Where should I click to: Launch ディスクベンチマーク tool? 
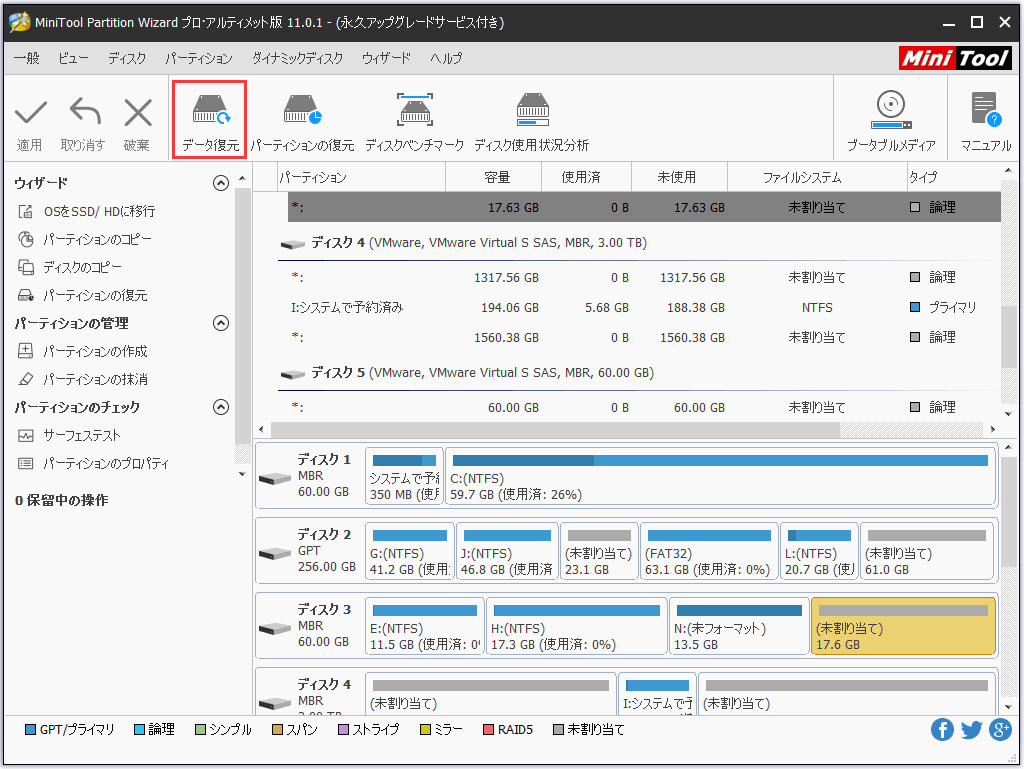(x=414, y=117)
